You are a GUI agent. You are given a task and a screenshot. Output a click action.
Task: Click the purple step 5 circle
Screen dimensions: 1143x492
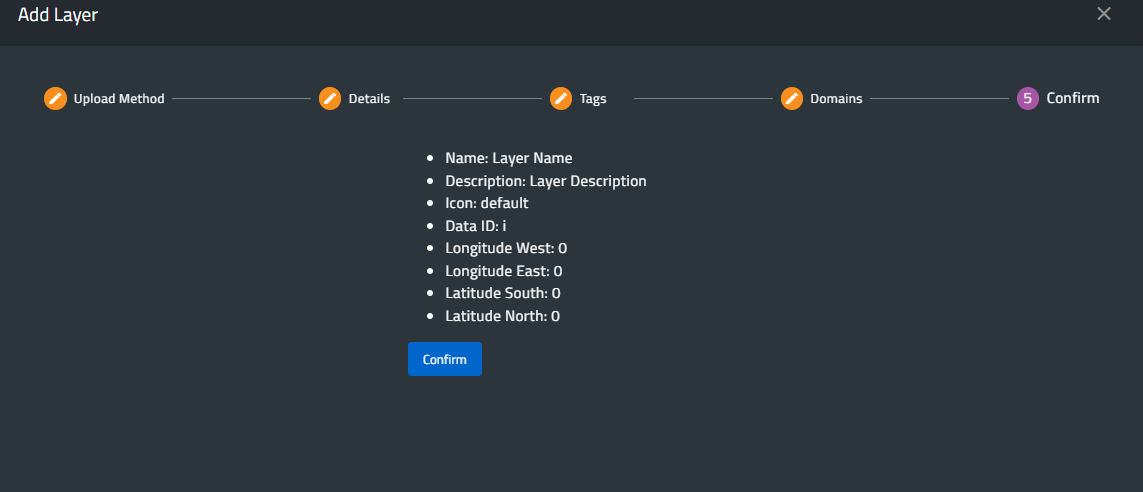pos(1027,98)
